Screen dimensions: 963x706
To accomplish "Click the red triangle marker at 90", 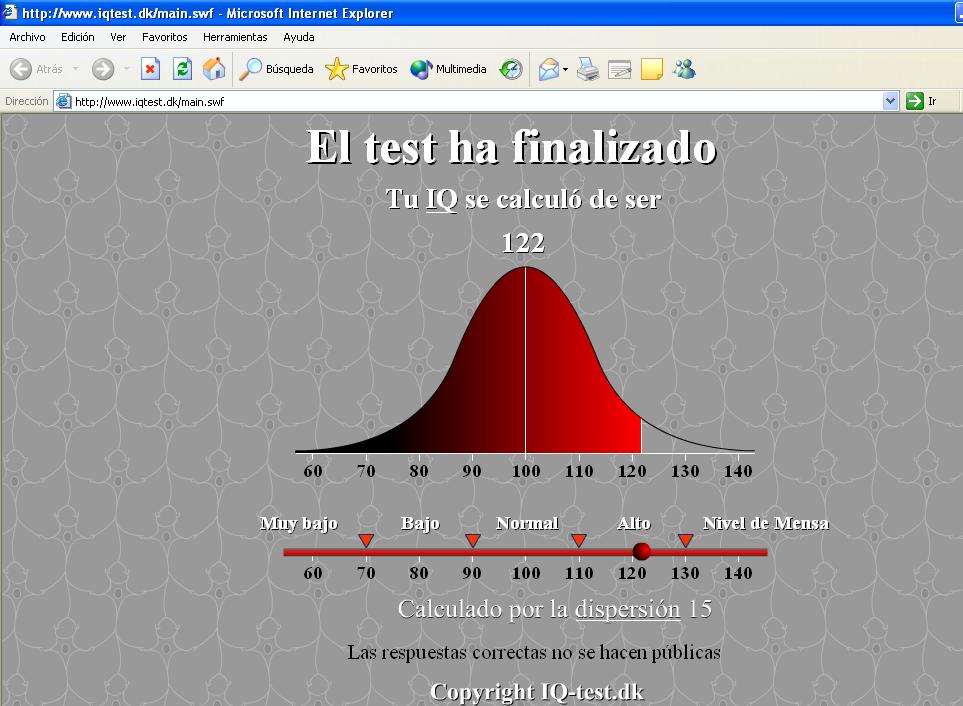I will (472, 540).
